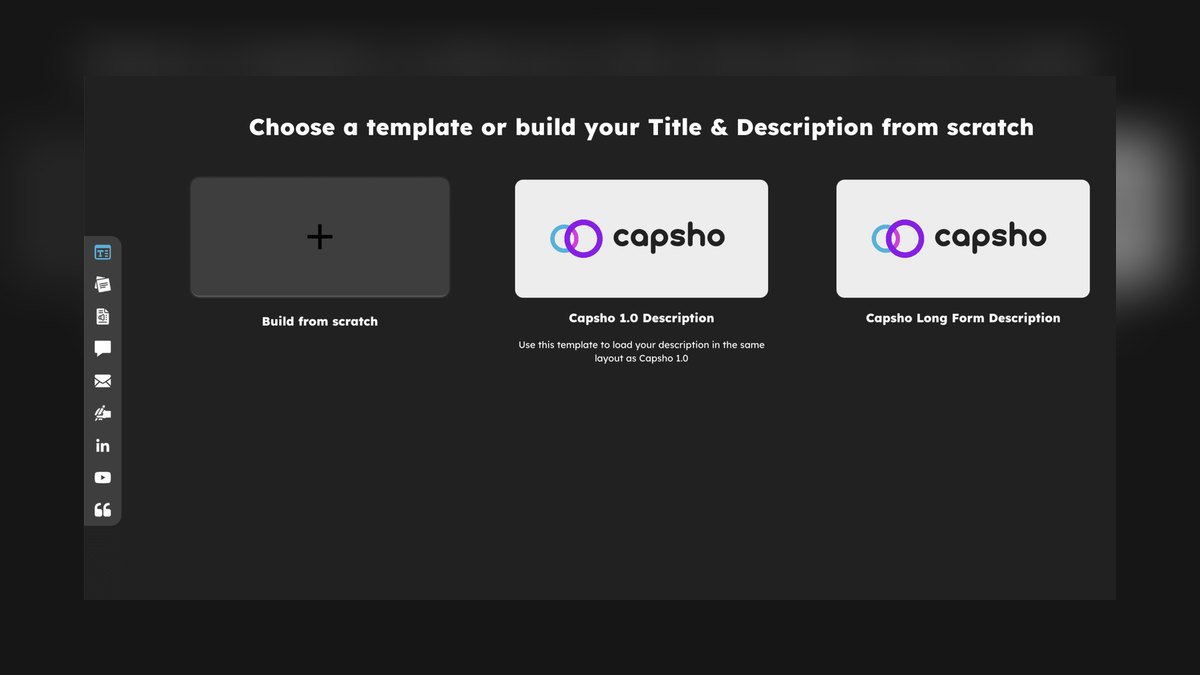Select the Capsho 1.0 Description template card
The width and height of the screenshot is (1200, 675).
pyautogui.click(x=641, y=238)
